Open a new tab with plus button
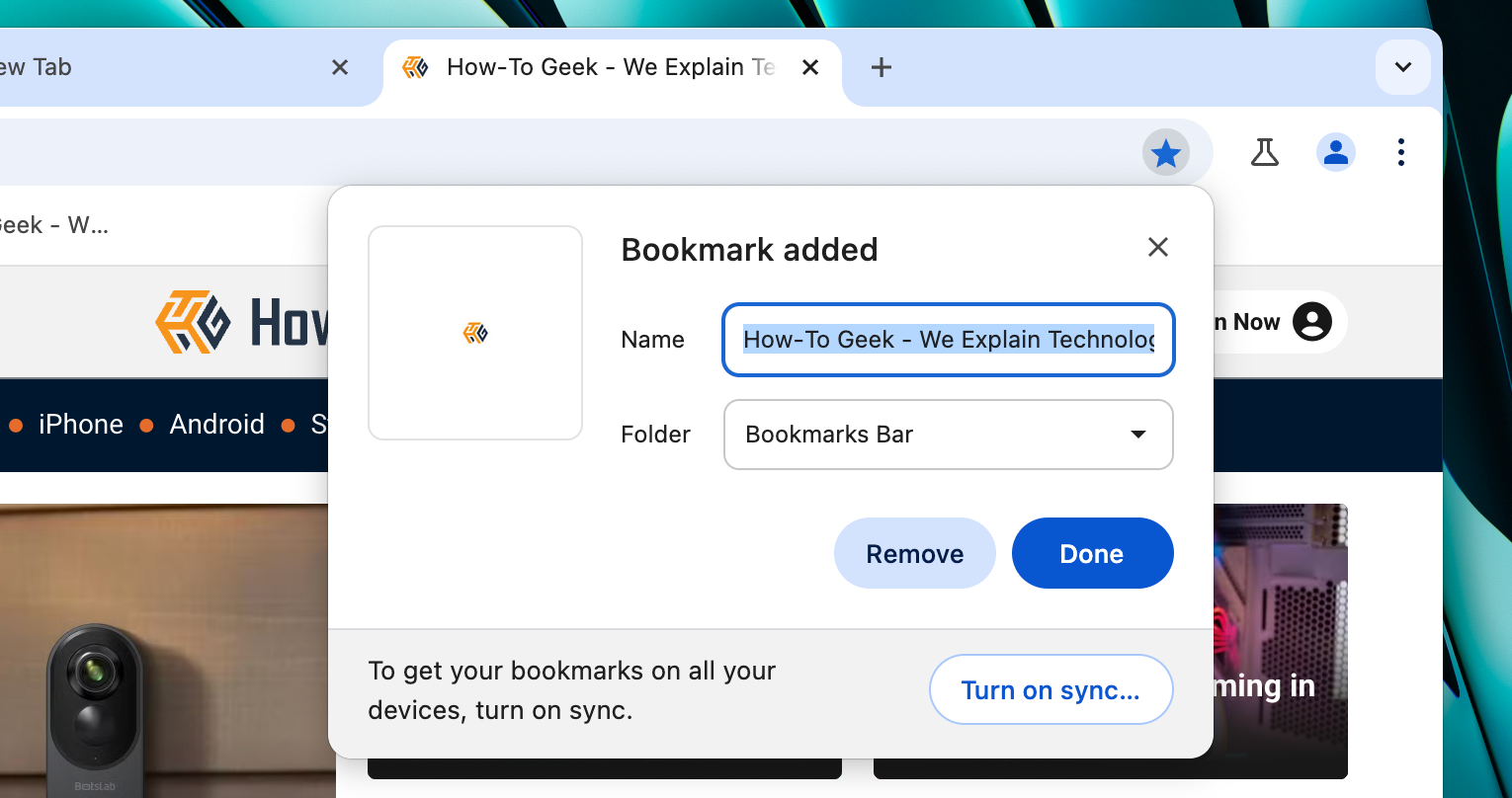The height and width of the screenshot is (798, 1512). [881, 67]
